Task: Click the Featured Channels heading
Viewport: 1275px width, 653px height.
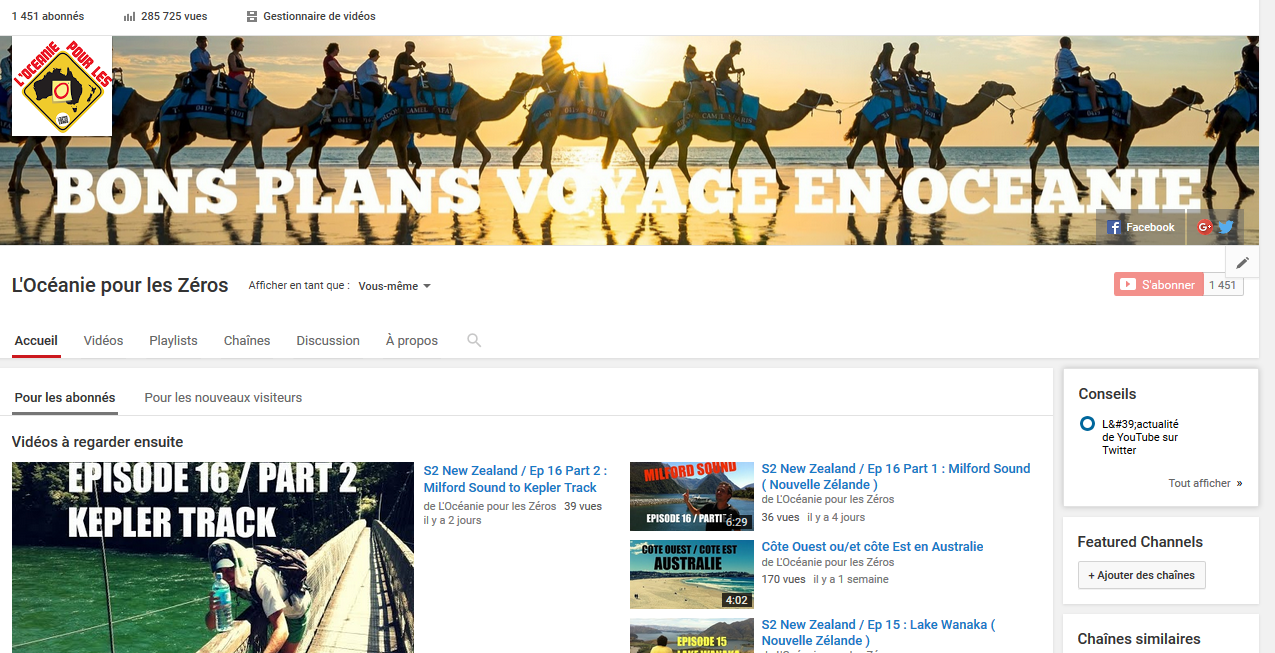Action: pos(1140,542)
